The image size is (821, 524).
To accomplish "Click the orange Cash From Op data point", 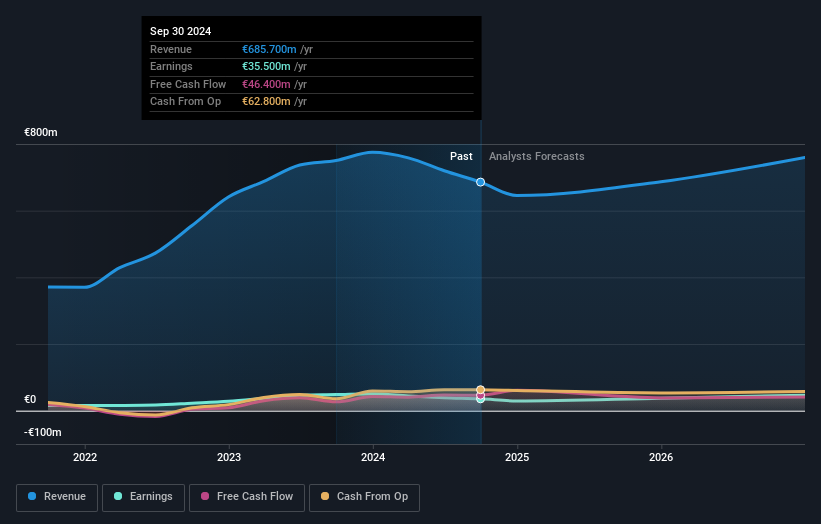I will click(480, 389).
